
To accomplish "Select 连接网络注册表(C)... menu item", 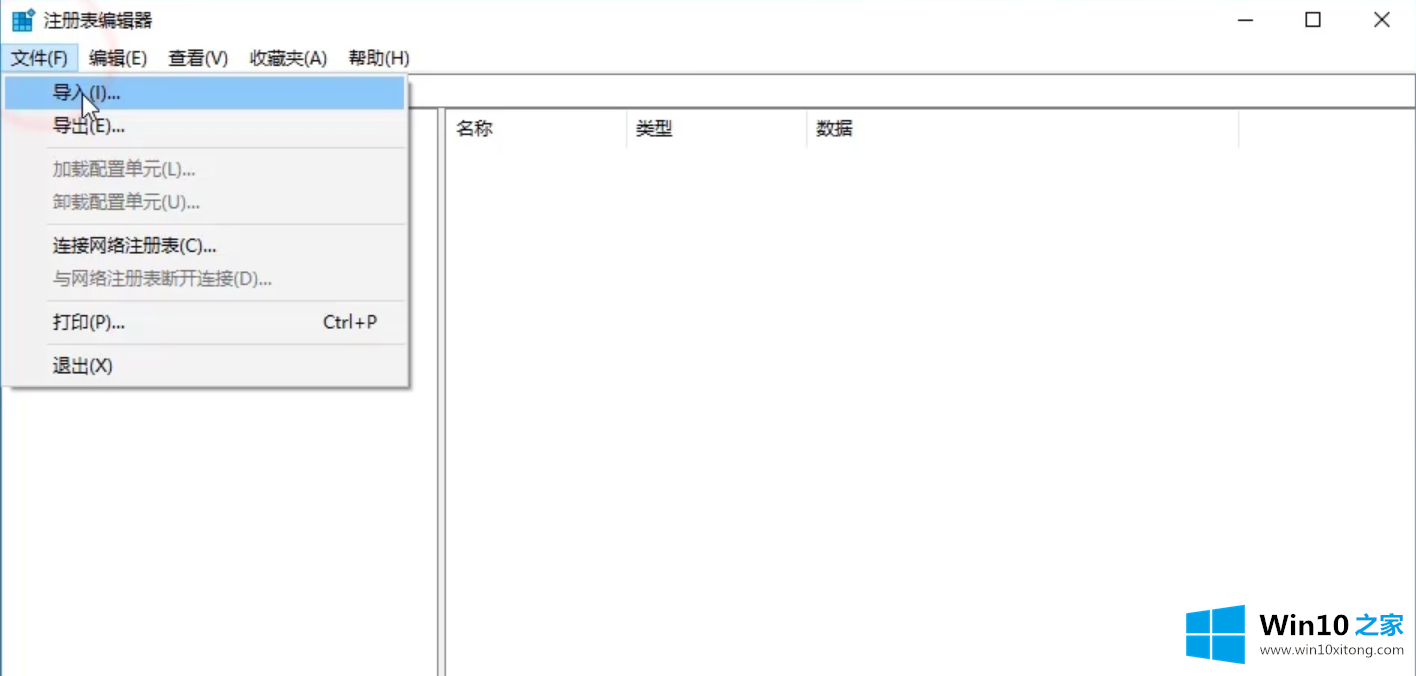I will pyautogui.click(x=134, y=246).
